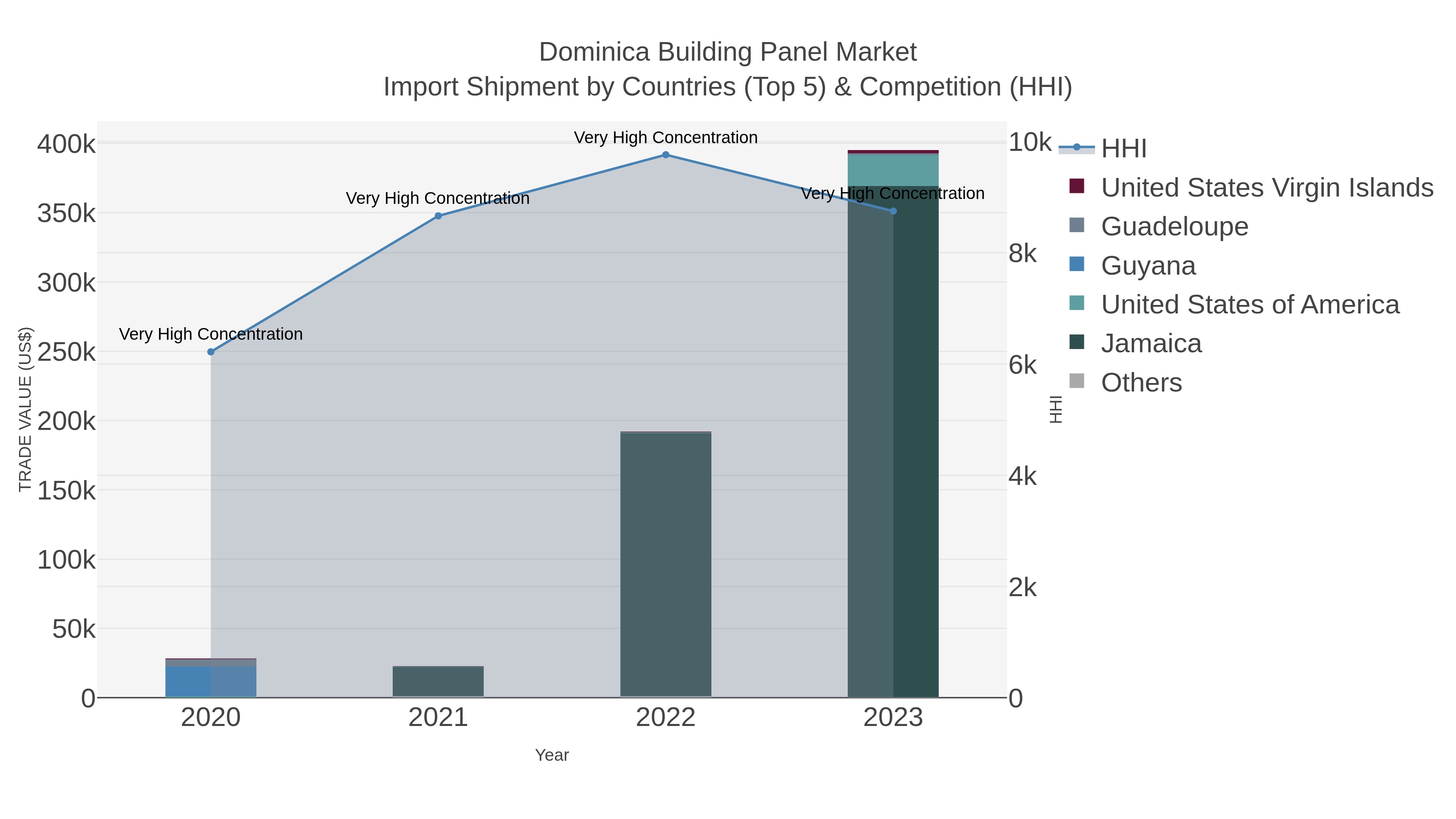Click the HHI data point for 2023
The height and width of the screenshot is (819, 1456).
(893, 212)
